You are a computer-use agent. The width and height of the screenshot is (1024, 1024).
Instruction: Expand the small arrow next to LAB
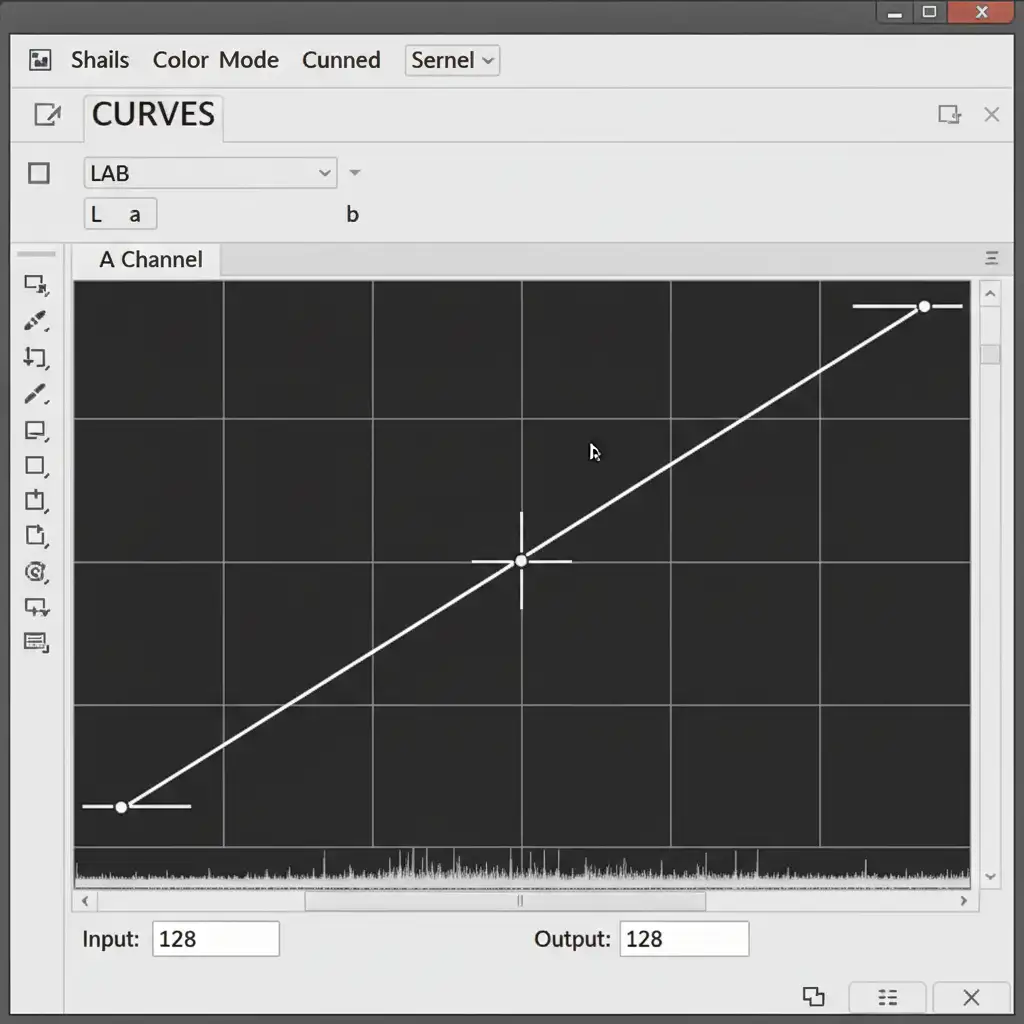[354, 173]
